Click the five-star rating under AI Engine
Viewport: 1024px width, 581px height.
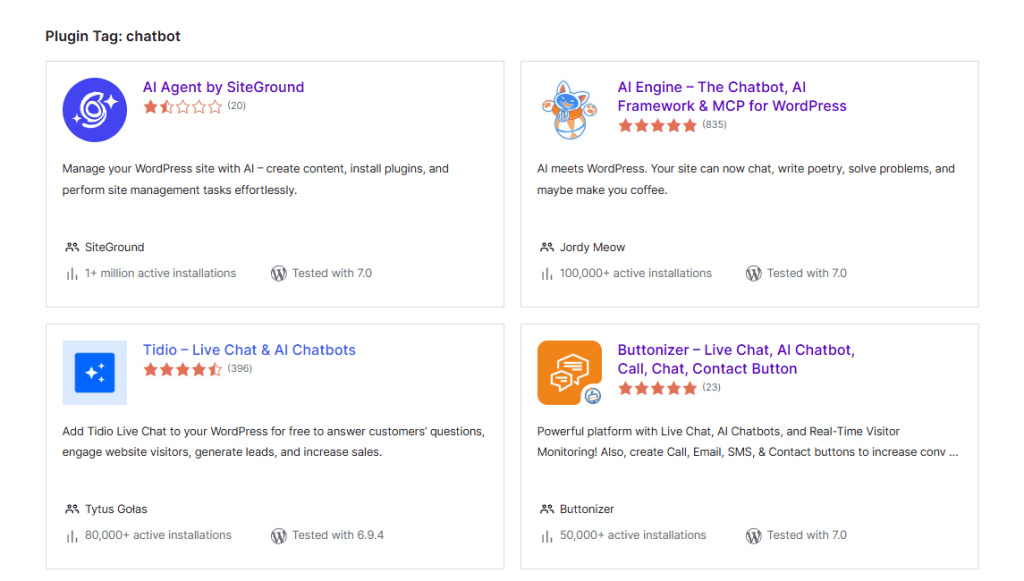pos(658,125)
